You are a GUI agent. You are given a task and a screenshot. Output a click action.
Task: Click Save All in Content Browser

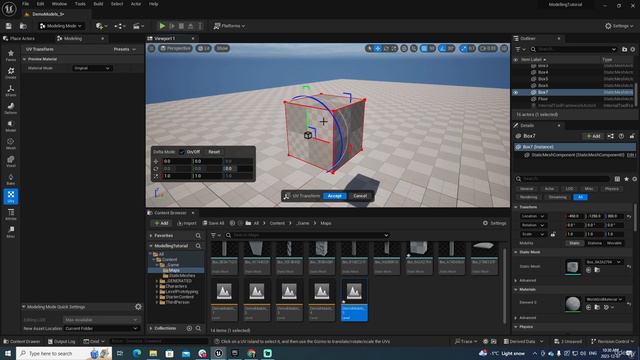coord(213,223)
